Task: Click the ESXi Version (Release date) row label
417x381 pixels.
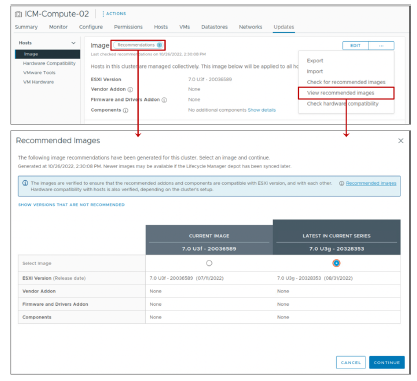Action: 54,278
